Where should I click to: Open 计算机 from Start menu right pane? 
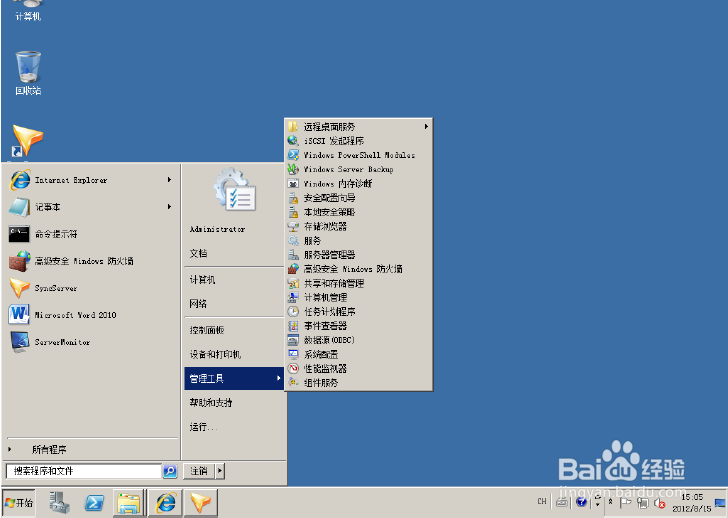(202, 280)
